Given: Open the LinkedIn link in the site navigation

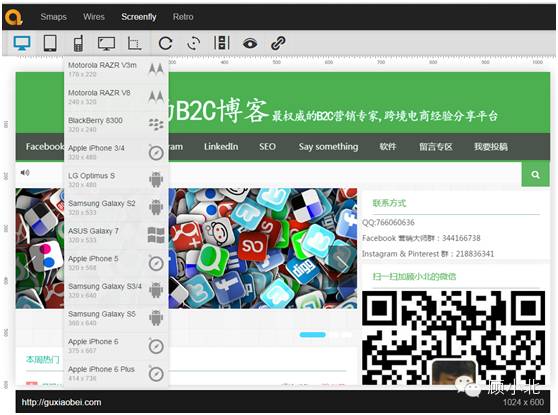Looking at the screenshot, I should point(221,147).
